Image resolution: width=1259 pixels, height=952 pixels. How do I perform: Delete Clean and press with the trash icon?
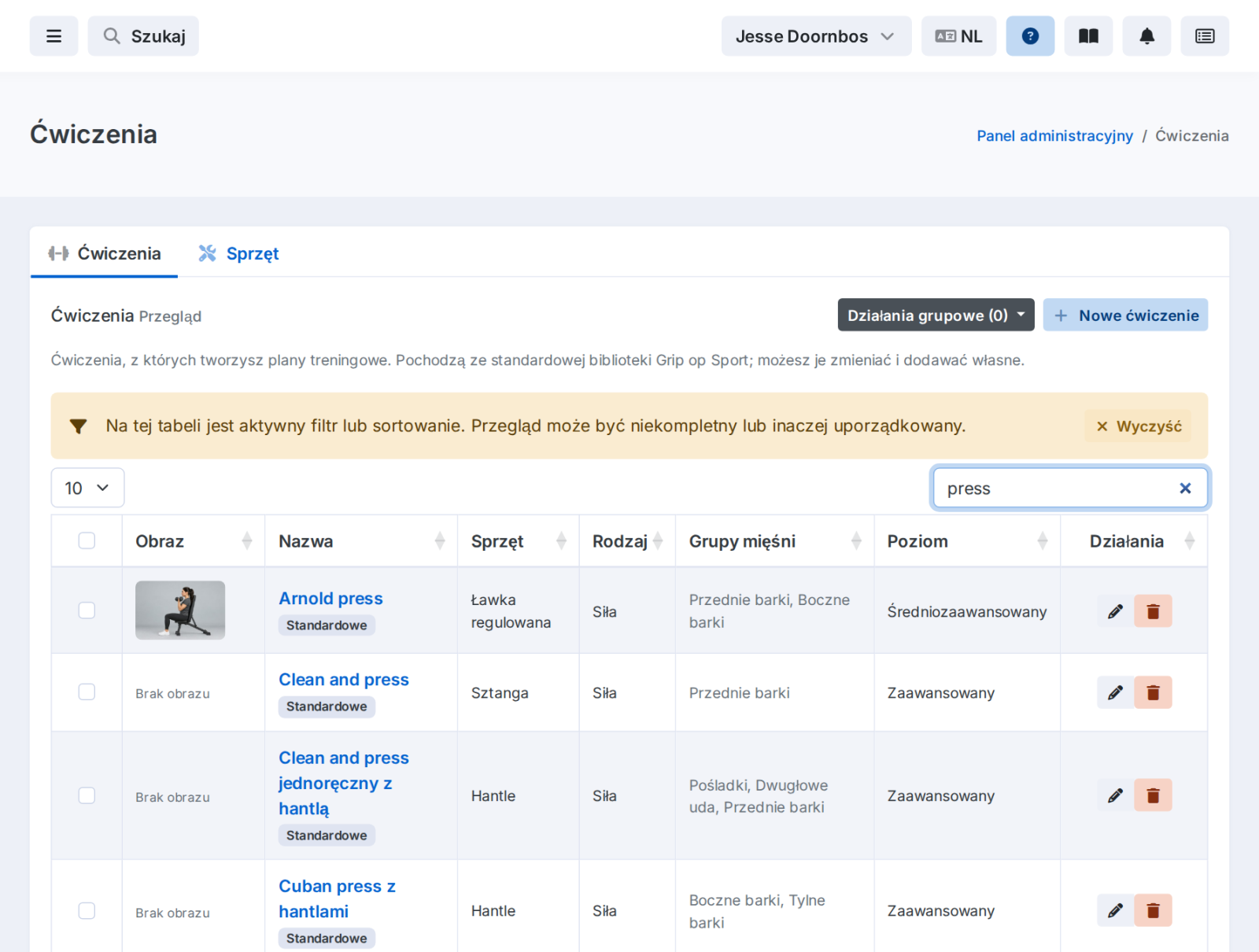1153,692
